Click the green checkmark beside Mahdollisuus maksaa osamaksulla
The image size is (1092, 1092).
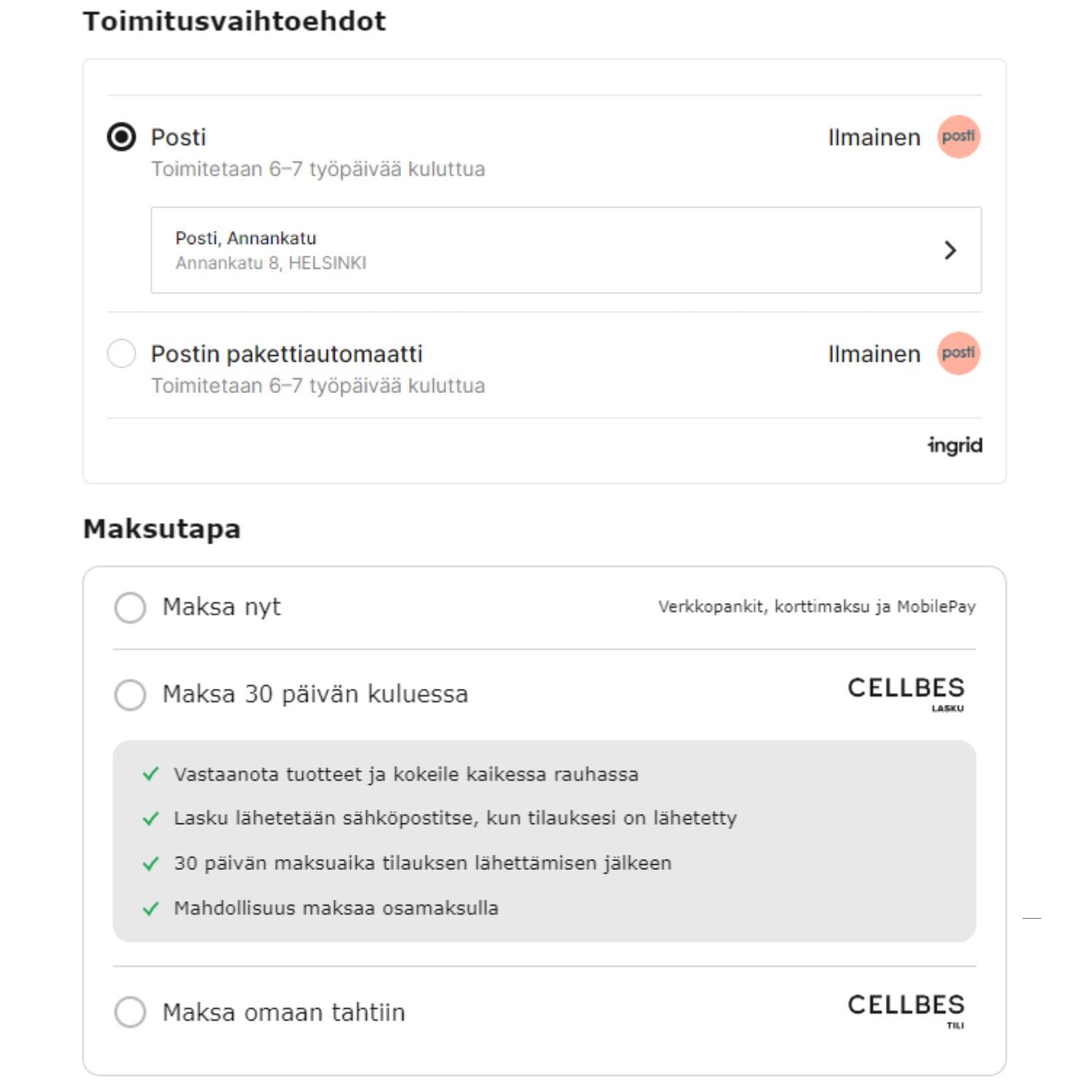pos(151,909)
